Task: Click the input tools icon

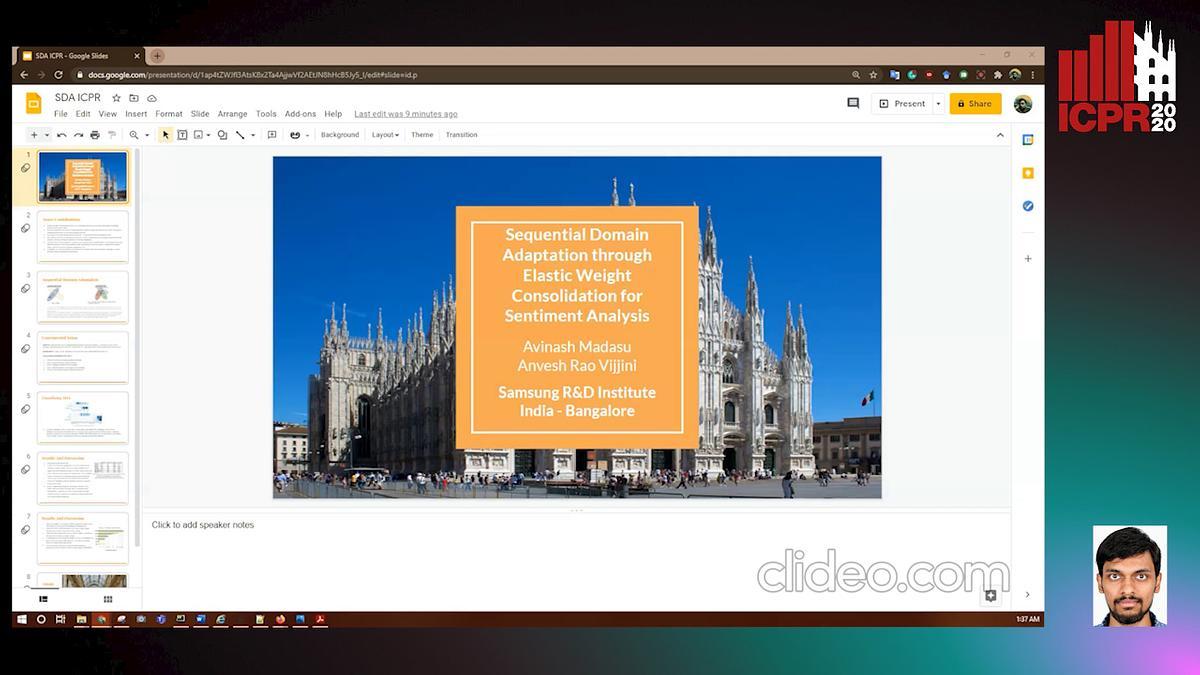Action: tap(295, 135)
